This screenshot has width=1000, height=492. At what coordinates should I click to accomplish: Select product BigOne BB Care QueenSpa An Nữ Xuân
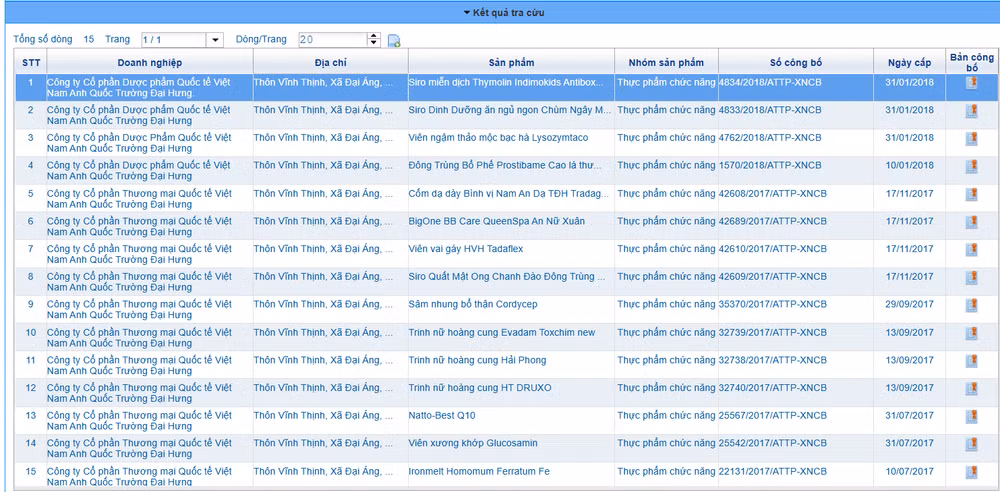[497, 221]
